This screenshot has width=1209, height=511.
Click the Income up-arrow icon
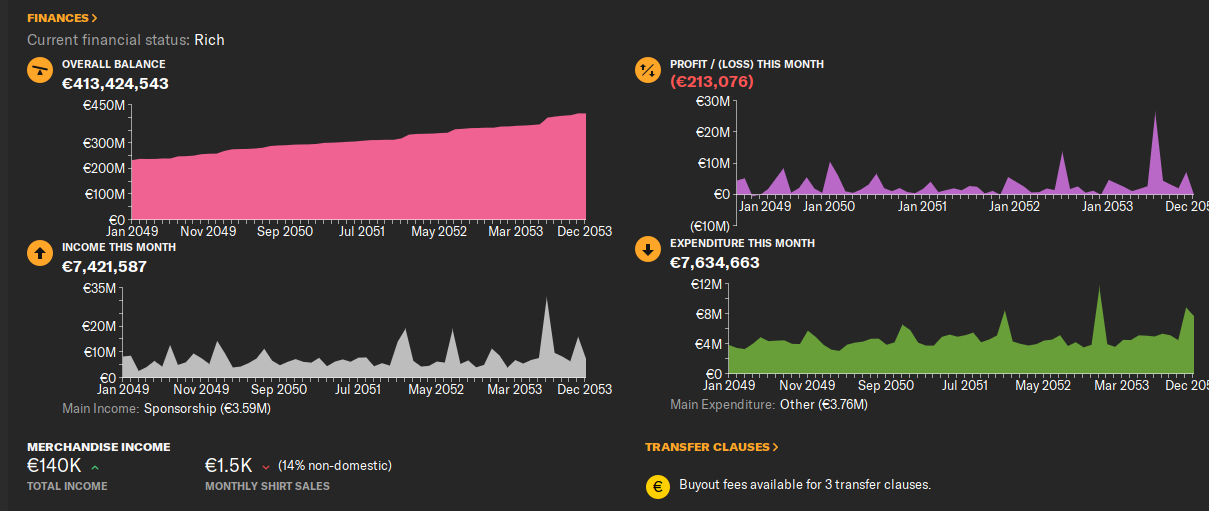pyautogui.click(x=39, y=253)
